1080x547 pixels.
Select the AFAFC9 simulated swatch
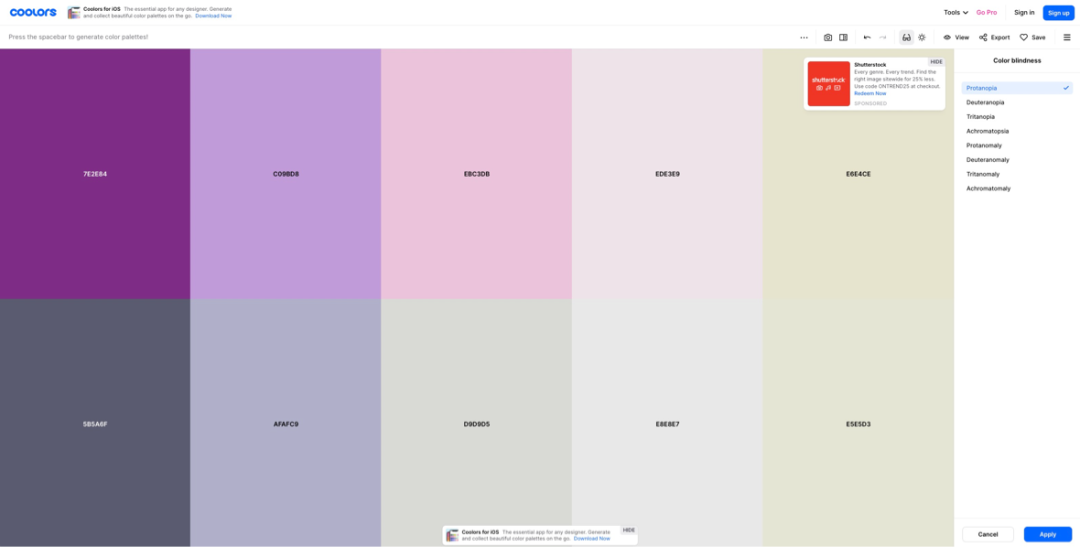(x=286, y=424)
